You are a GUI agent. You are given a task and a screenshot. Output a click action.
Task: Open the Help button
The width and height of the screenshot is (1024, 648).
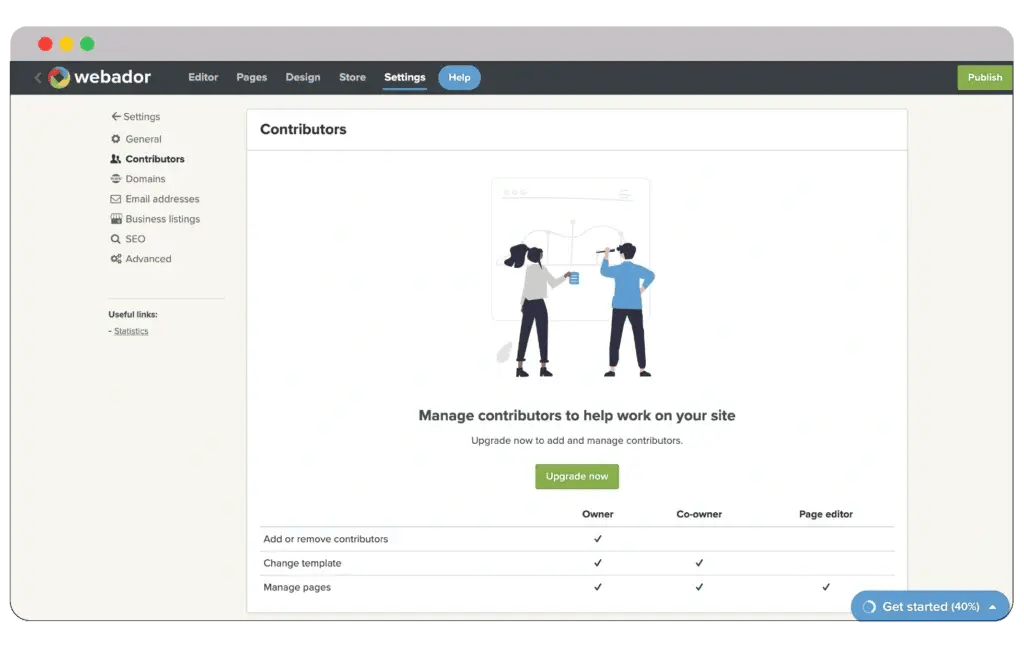pyautogui.click(x=459, y=77)
